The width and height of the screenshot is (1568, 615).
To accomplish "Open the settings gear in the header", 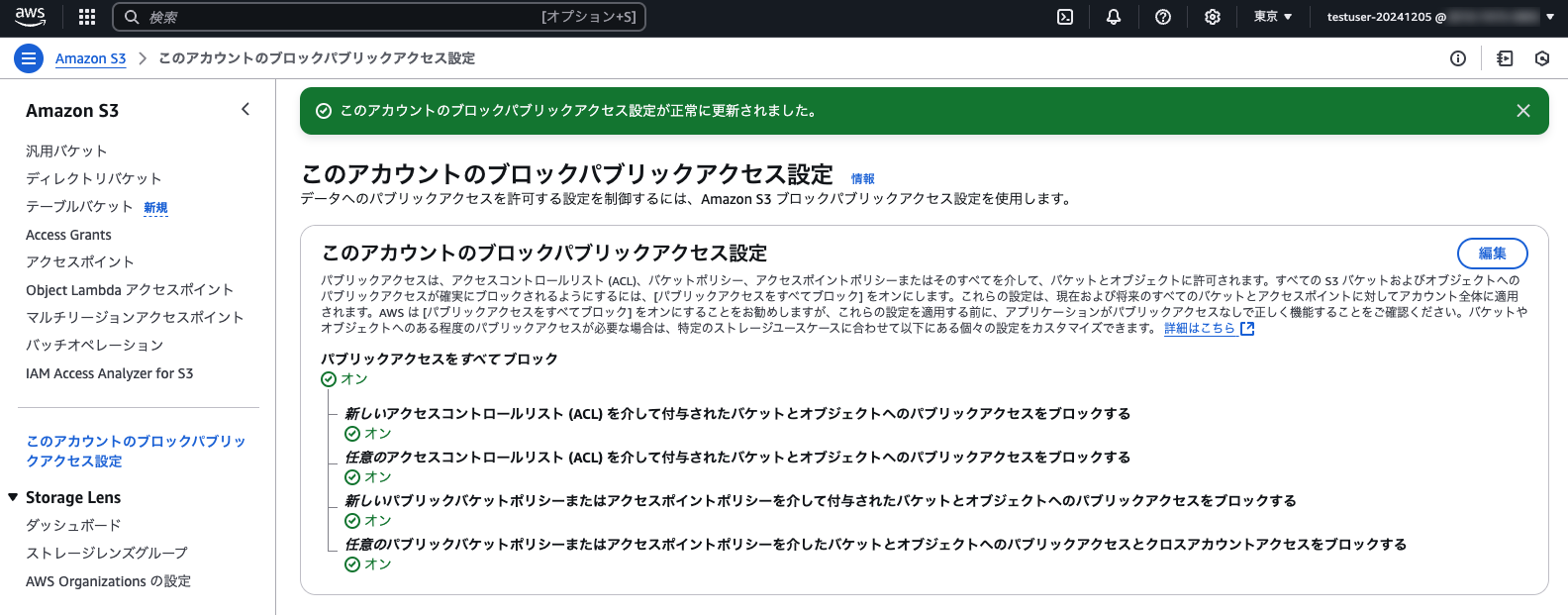I will [1213, 17].
